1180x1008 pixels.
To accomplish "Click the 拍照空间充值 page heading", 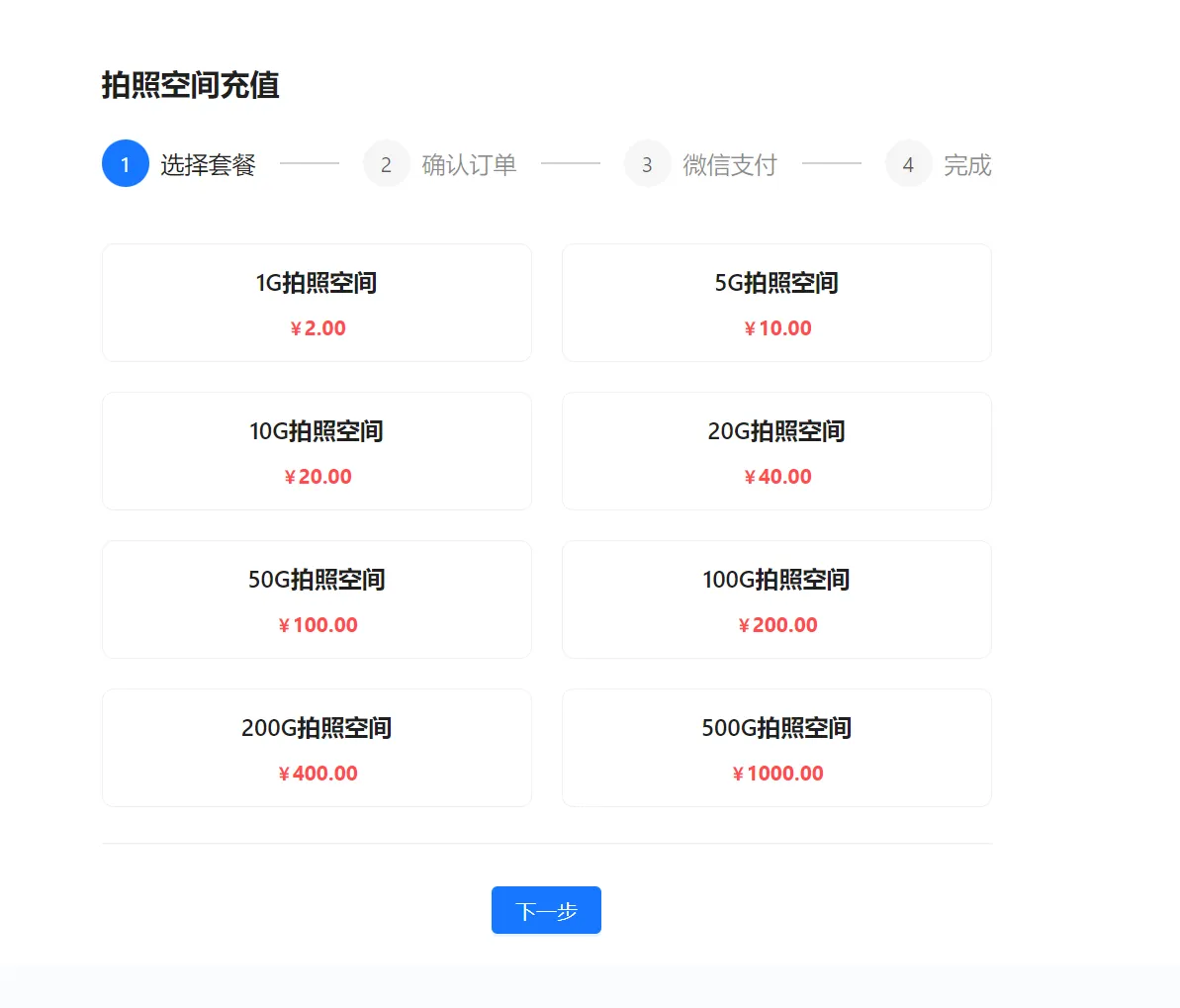I will 190,85.
